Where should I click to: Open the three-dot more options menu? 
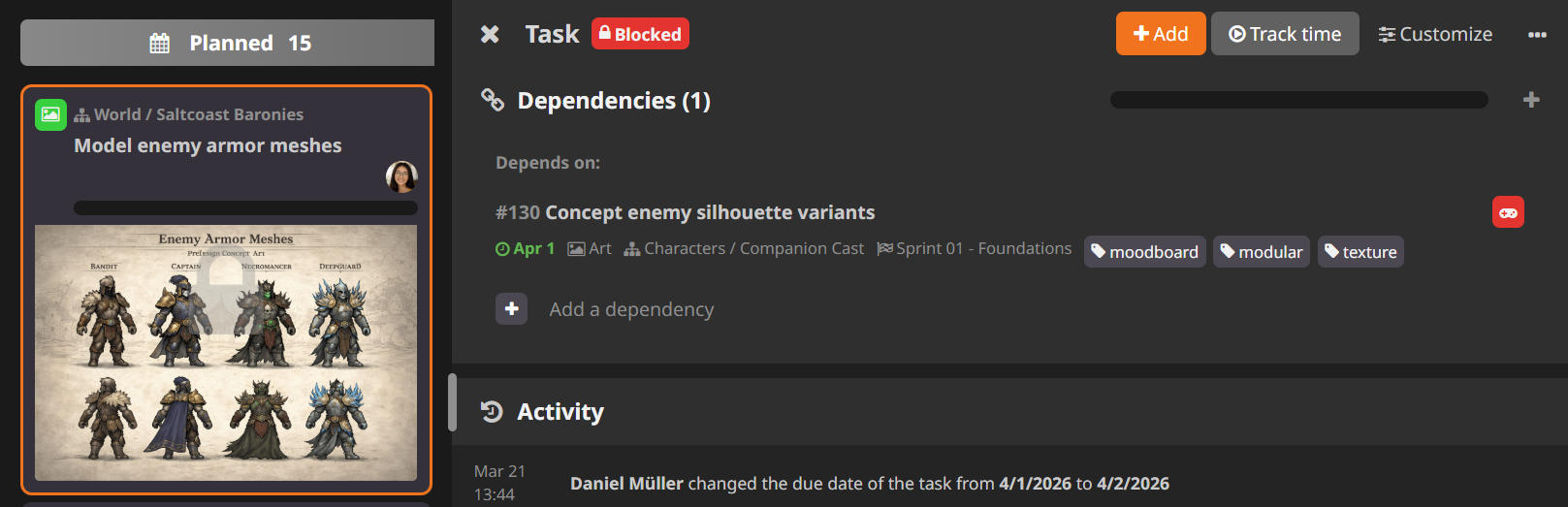pyautogui.click(x=1537, y=35)
